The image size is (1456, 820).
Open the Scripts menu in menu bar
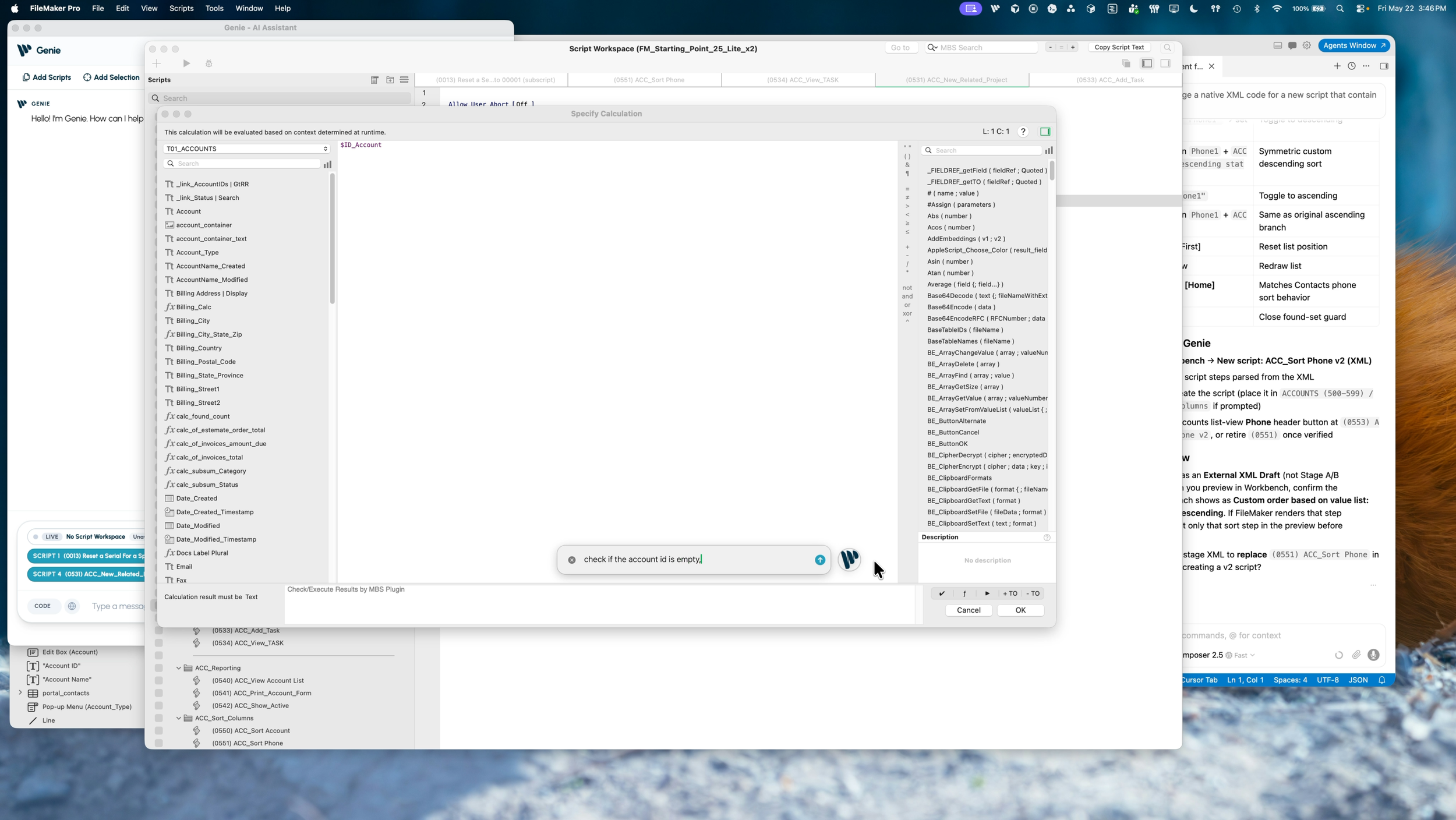pos(181,8)
